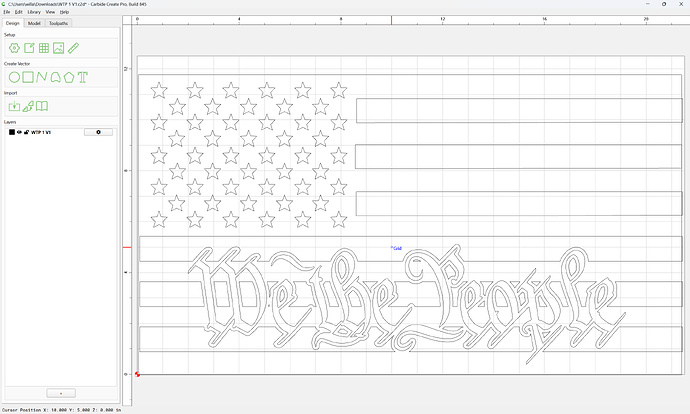This screenshot has height=414, width=690.
Task: Click the edit document icon in Setup
Action: 29,48
